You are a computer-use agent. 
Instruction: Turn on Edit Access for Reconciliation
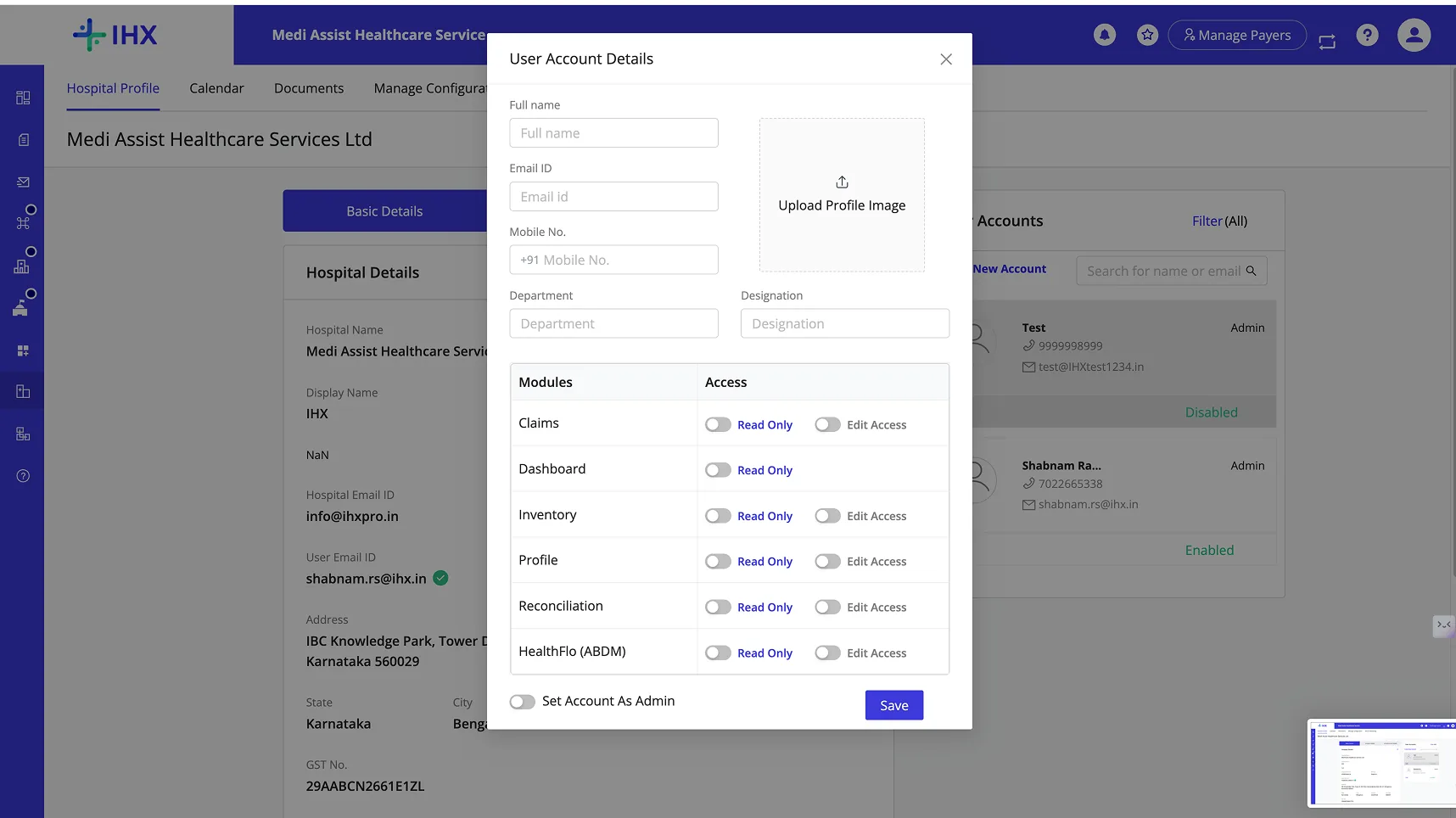coord(827,608)
